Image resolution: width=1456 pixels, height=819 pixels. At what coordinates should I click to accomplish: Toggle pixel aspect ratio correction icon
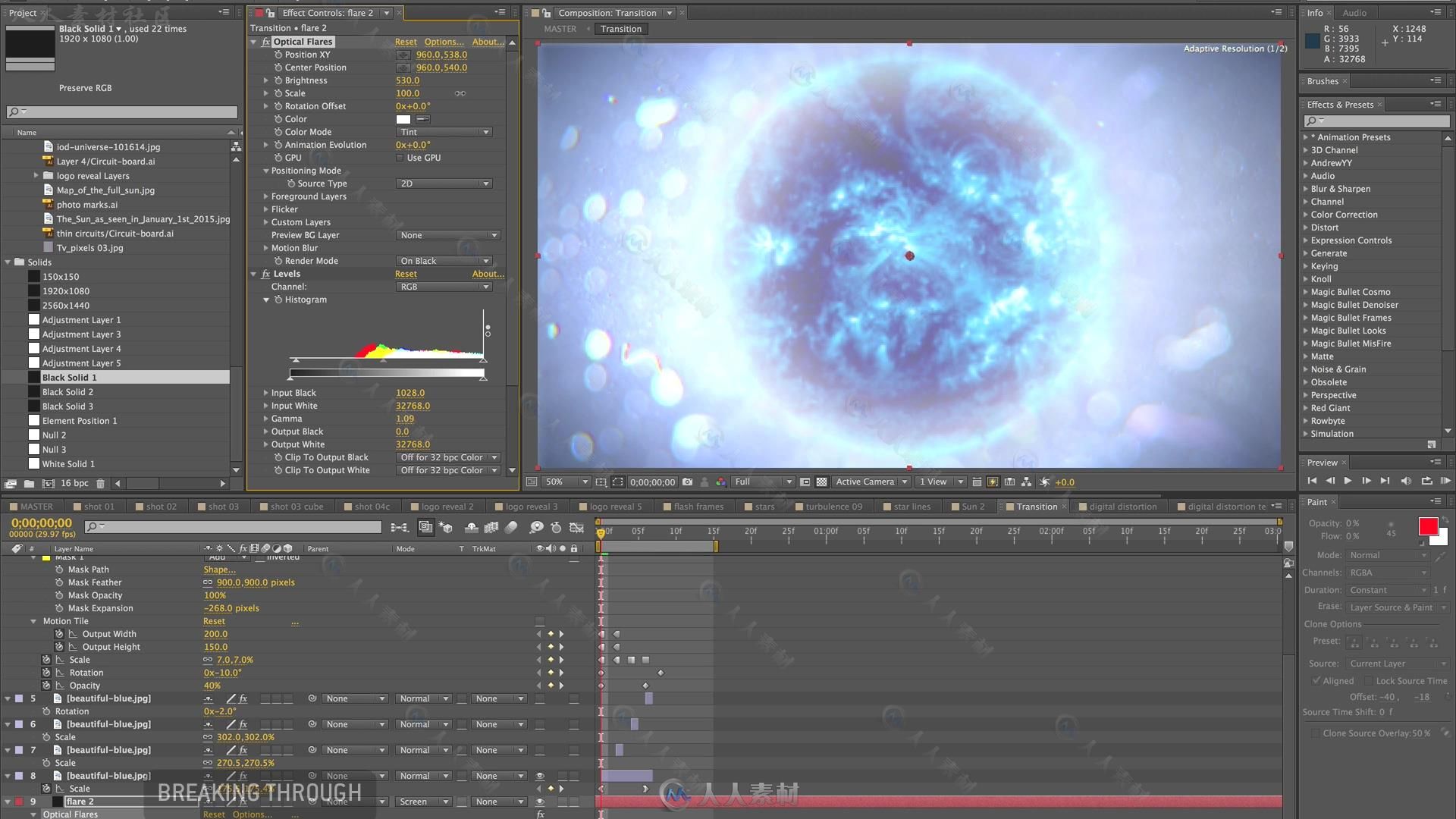click(x=976, y=482)
